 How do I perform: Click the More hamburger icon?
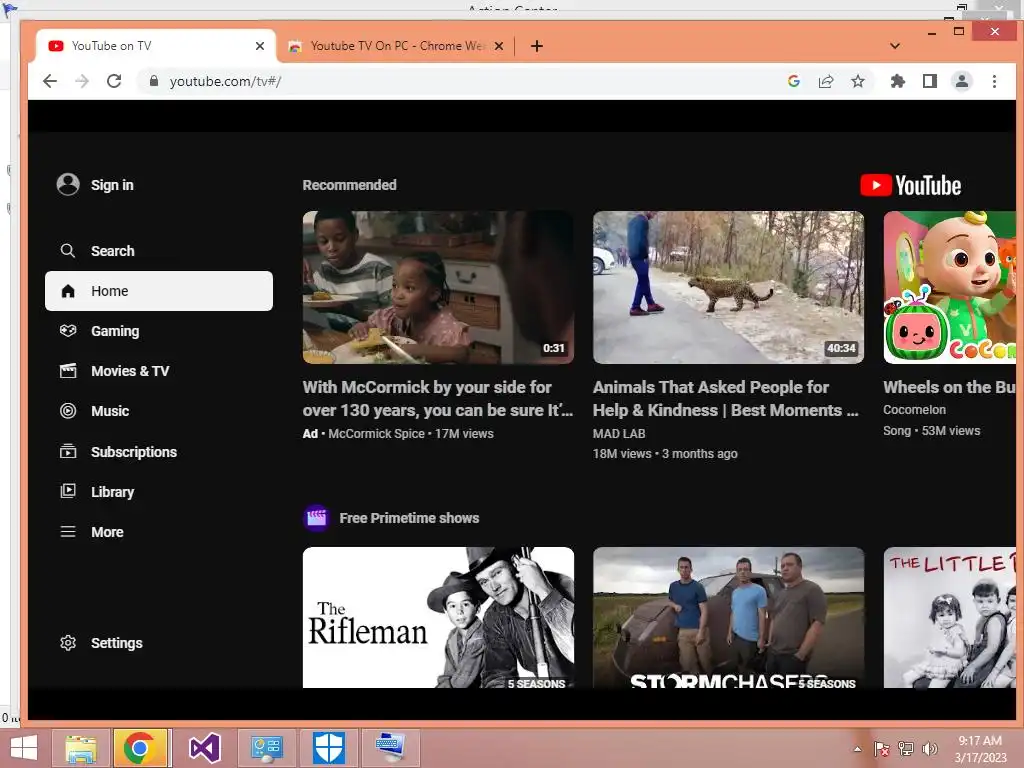click(x=68, y=532)
